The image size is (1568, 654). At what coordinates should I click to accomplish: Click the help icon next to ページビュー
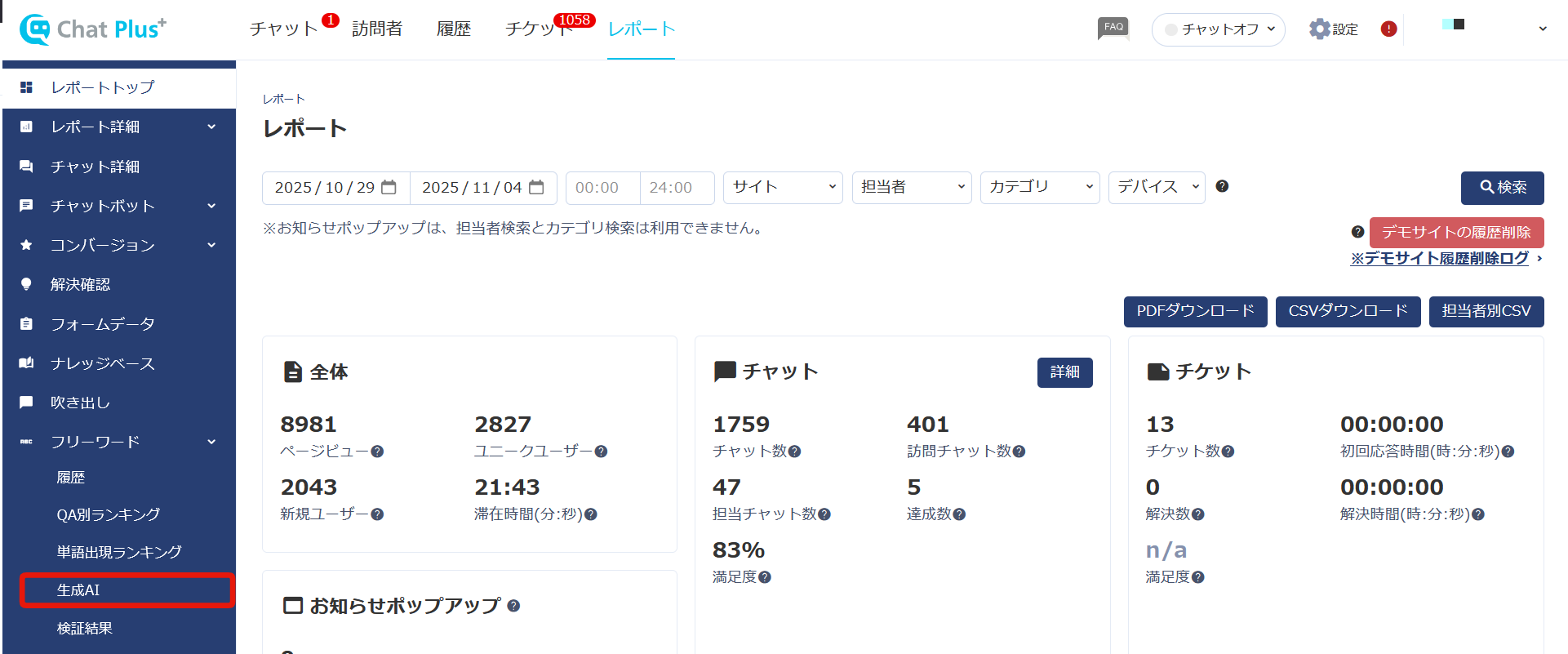(377, 452)
